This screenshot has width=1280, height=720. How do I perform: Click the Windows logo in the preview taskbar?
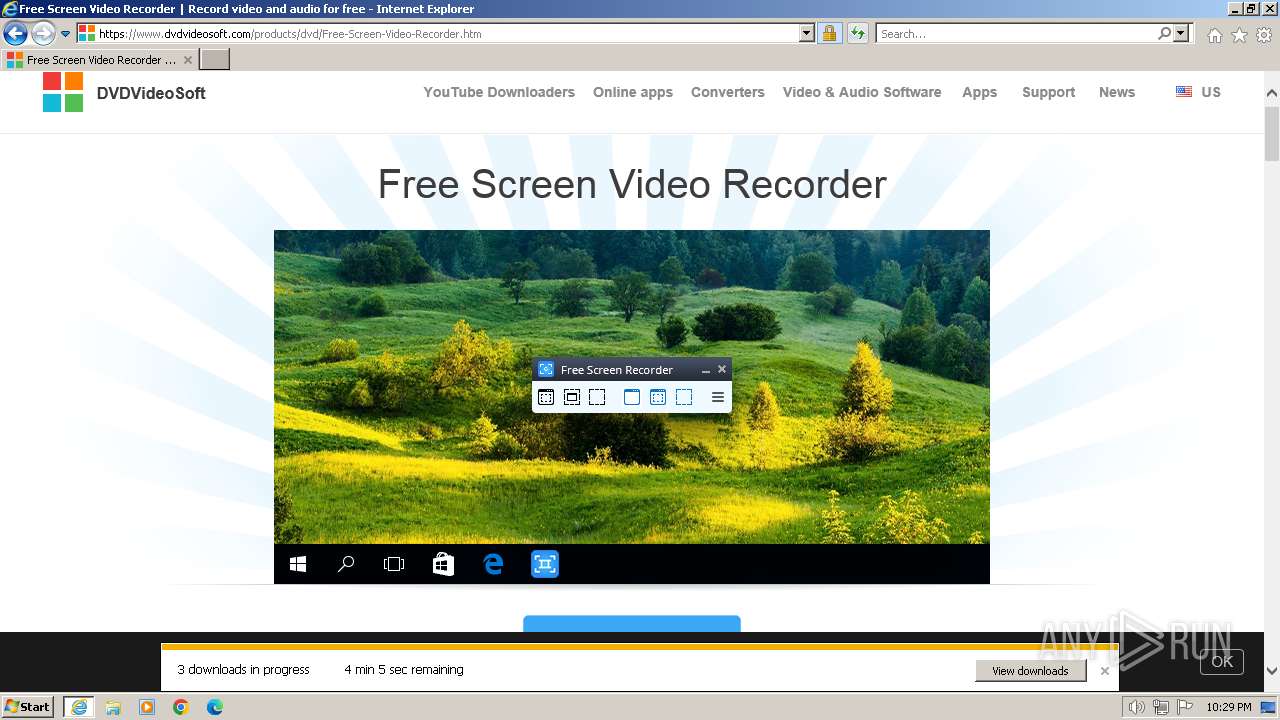[298, 565]
